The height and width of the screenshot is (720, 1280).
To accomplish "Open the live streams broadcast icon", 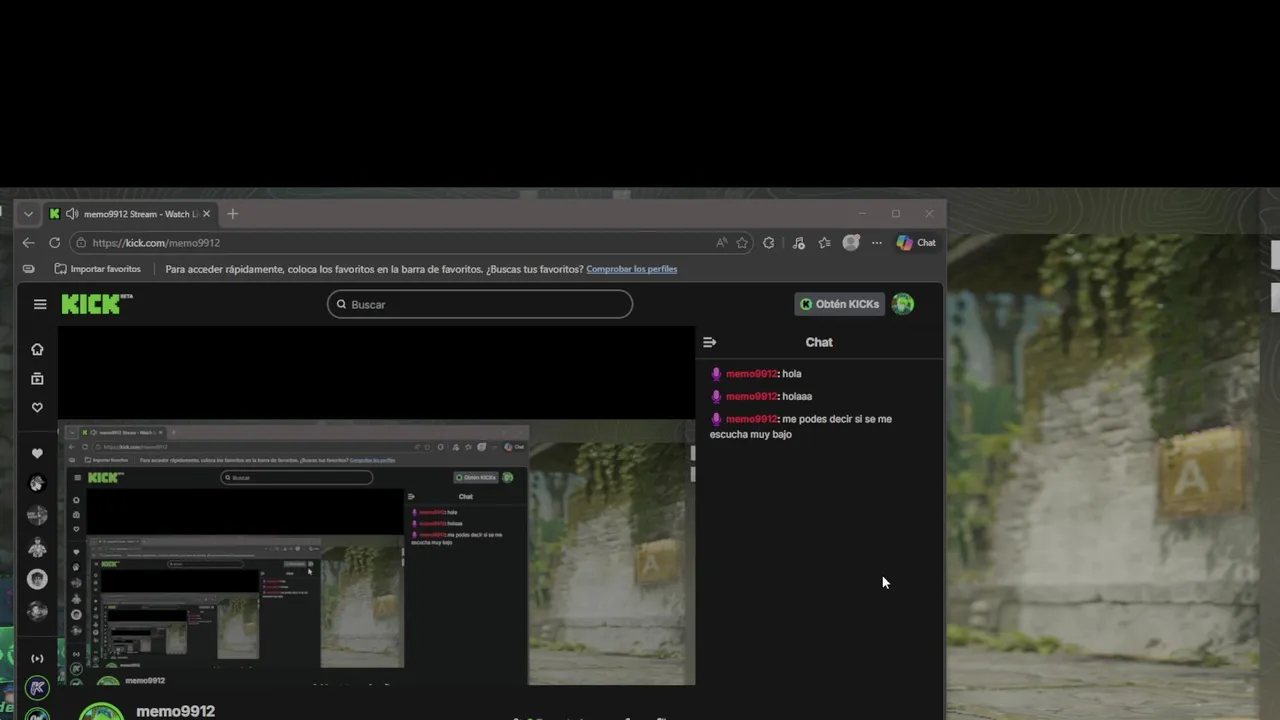I will coord(37,658).
